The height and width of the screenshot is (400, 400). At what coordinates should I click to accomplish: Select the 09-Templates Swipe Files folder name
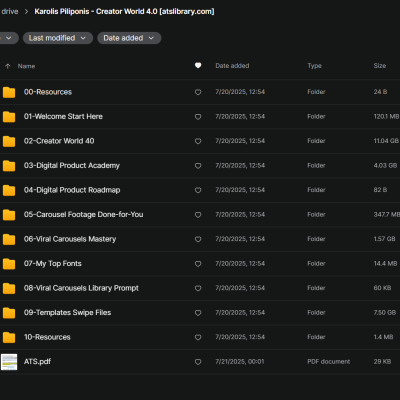point(67,312)
